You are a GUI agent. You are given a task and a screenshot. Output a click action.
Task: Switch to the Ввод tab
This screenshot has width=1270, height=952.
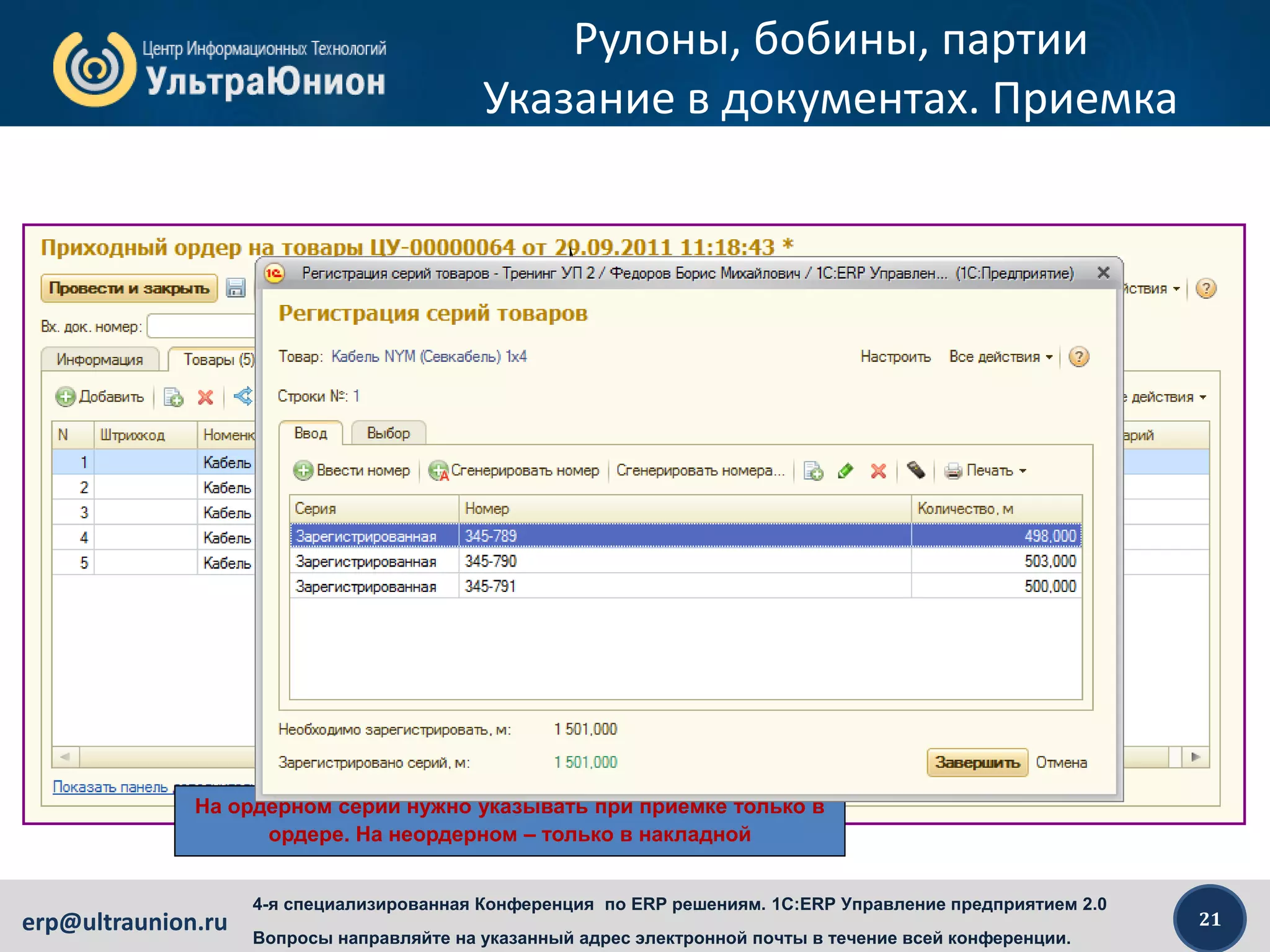click(311, 433)
